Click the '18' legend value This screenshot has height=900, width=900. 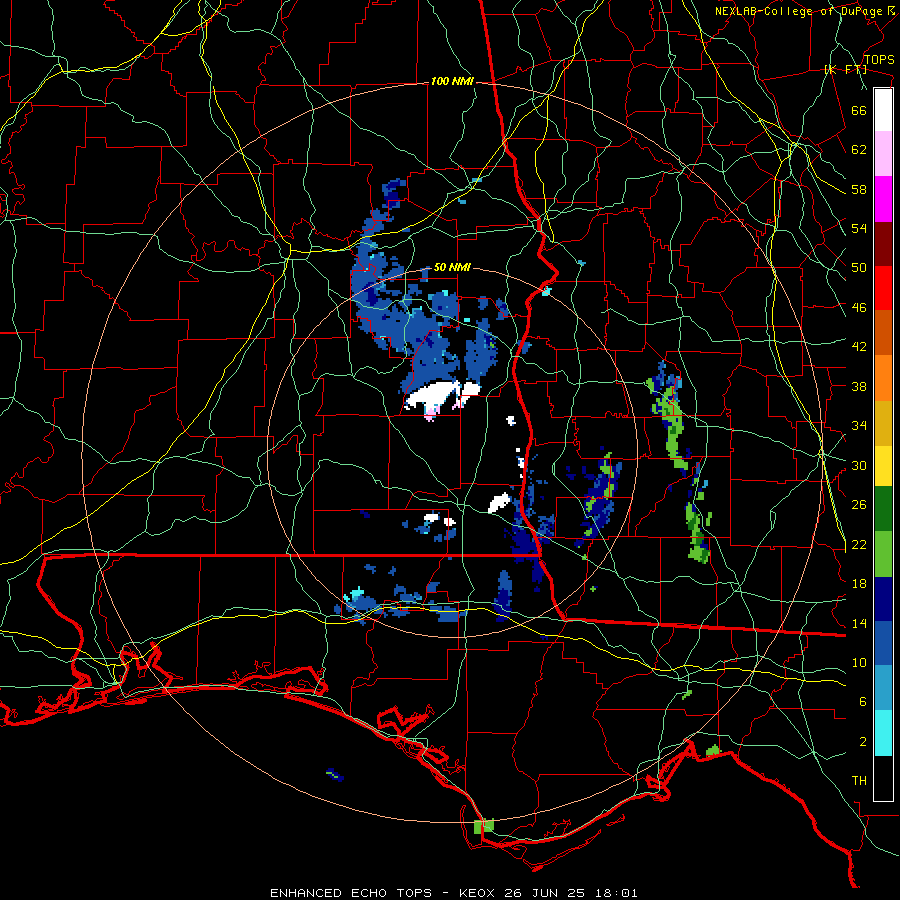pyautogui.click(x=859, y=584)
